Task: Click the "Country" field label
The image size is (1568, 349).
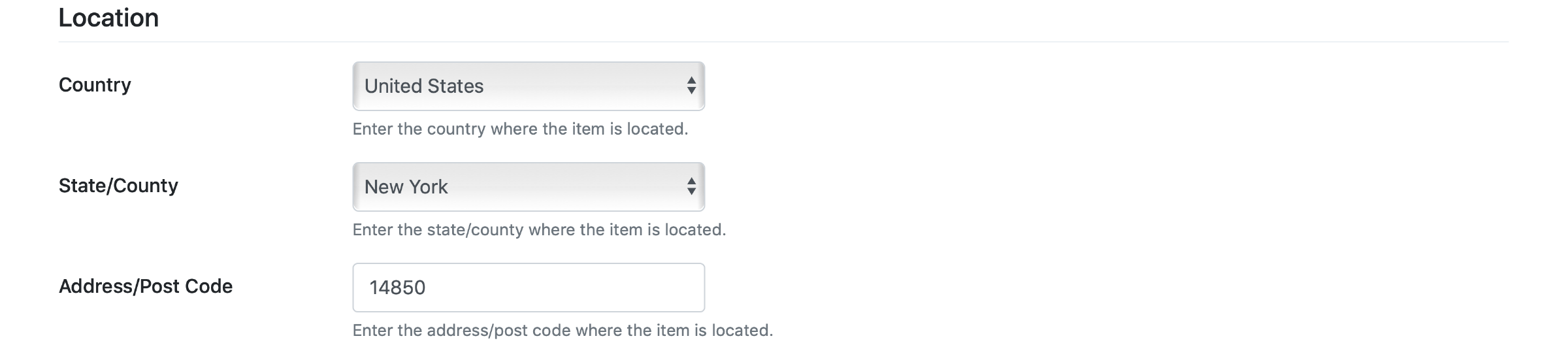Action: pyautogui.click(x=95, y=85)
